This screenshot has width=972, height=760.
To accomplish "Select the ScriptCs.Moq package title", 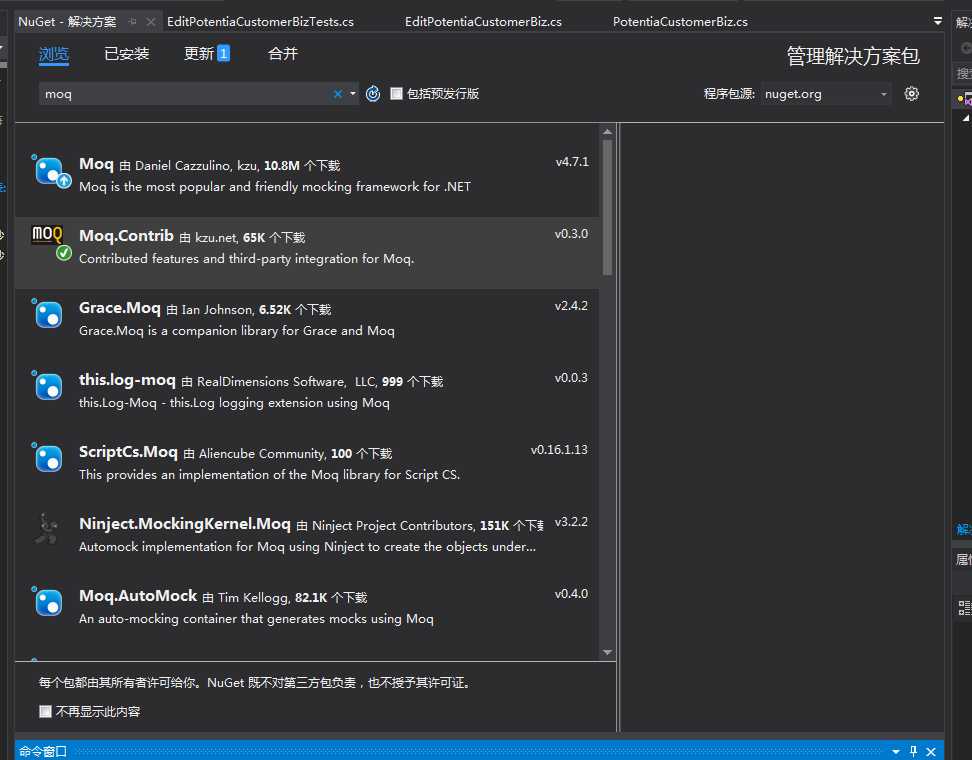I will tap(128, 452).
